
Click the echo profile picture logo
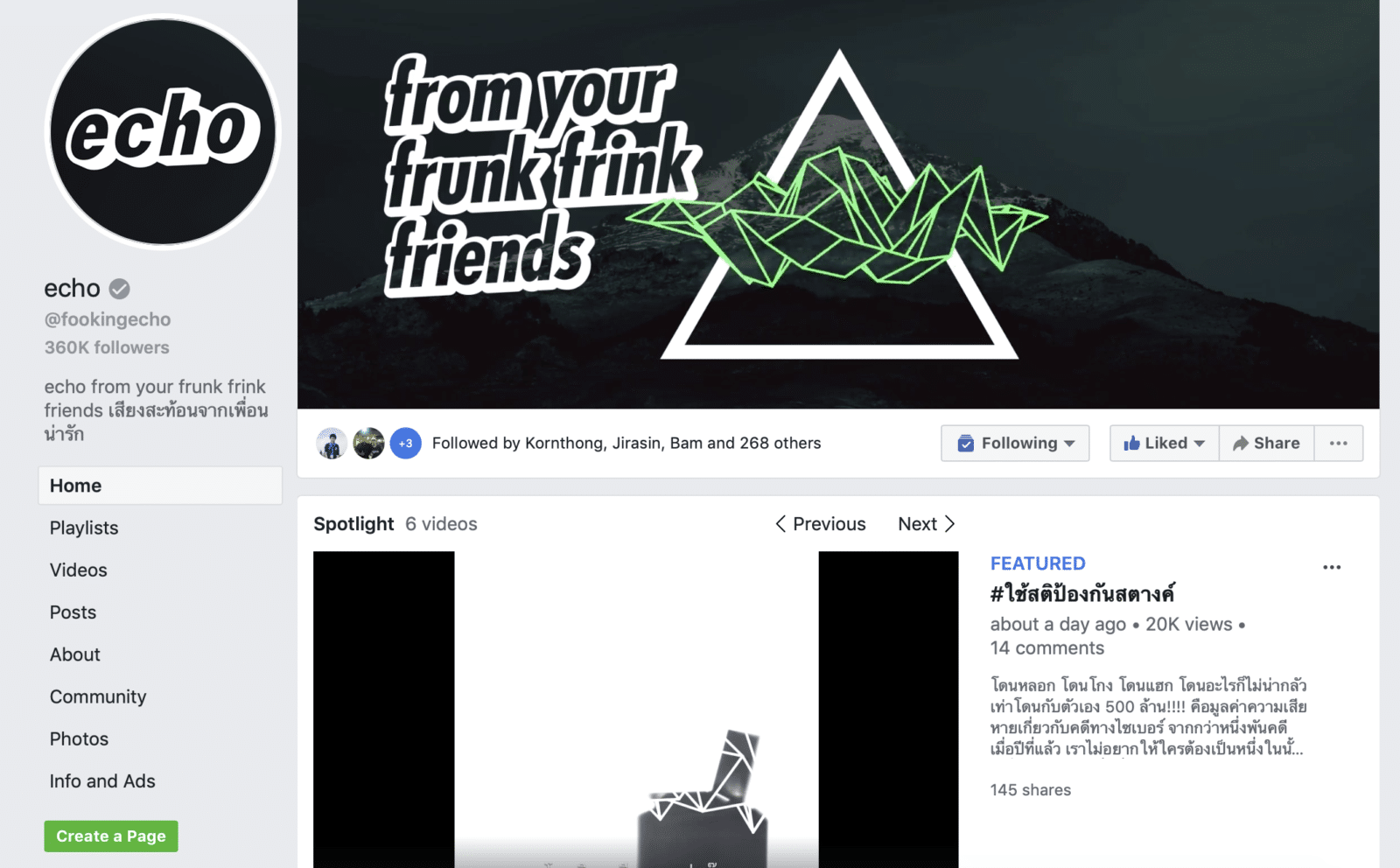click(163, 132)
